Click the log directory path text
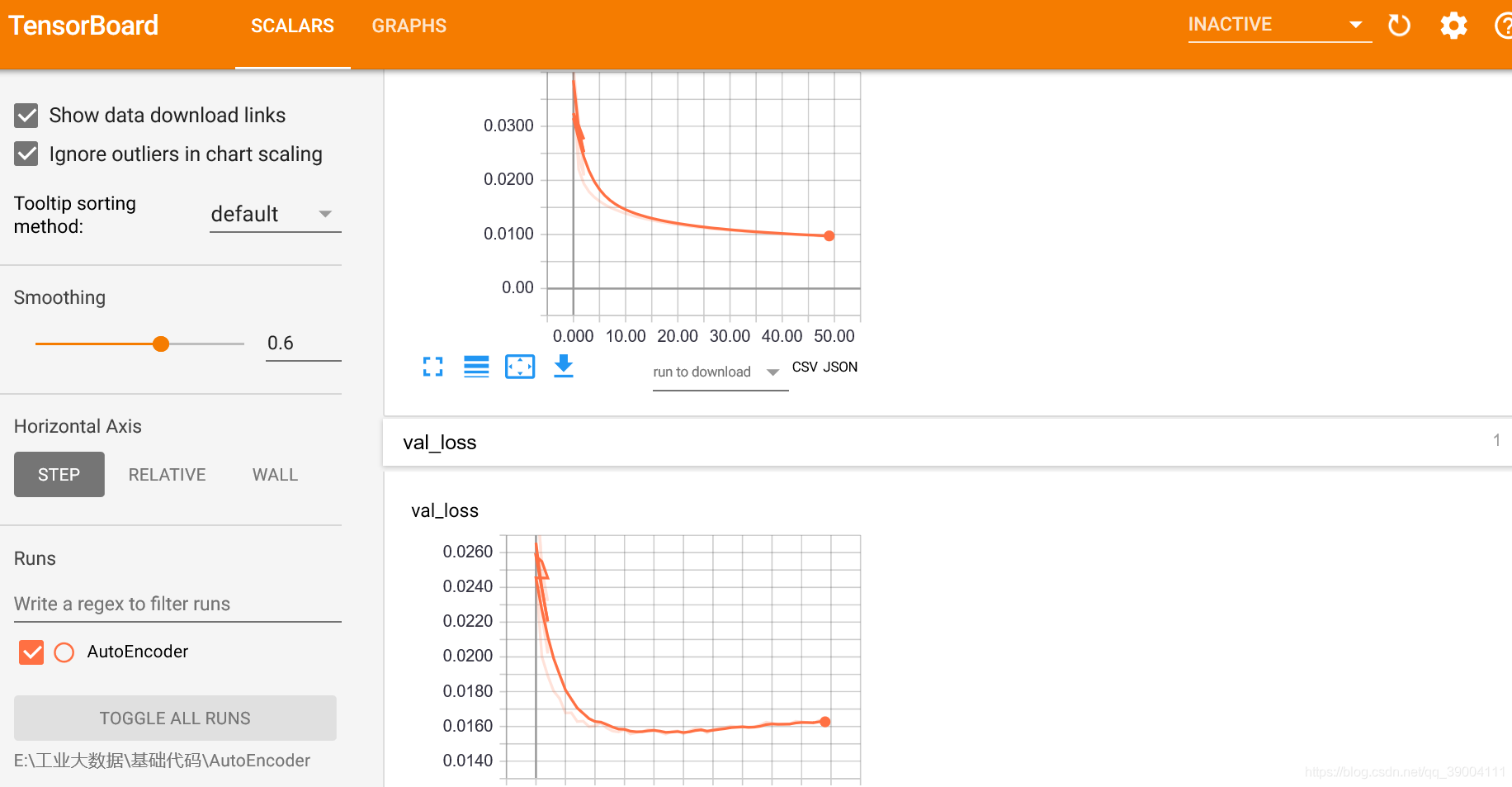The height and width of the screenshot is (787, 1512). pyautogui.click(x=163, y=761)
